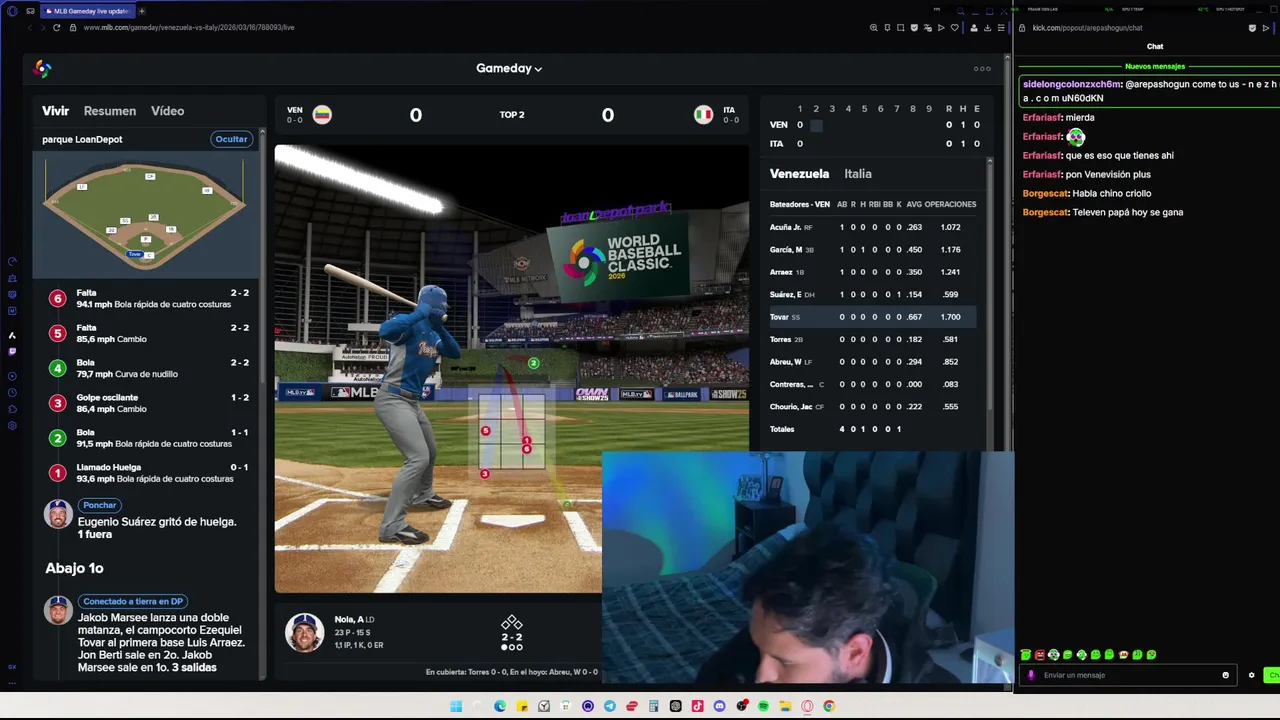Click username sidelongcolonzxch6m in chat
1280x720 pixels.
1072,84
